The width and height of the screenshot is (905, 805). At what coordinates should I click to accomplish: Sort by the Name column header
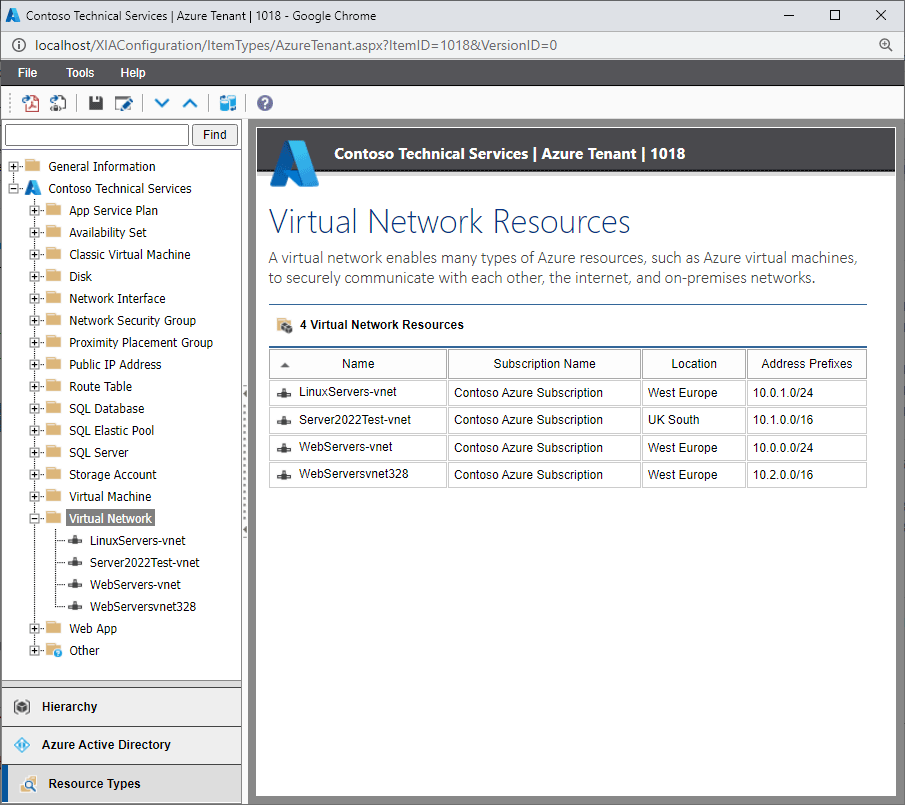tap(358, 364)
